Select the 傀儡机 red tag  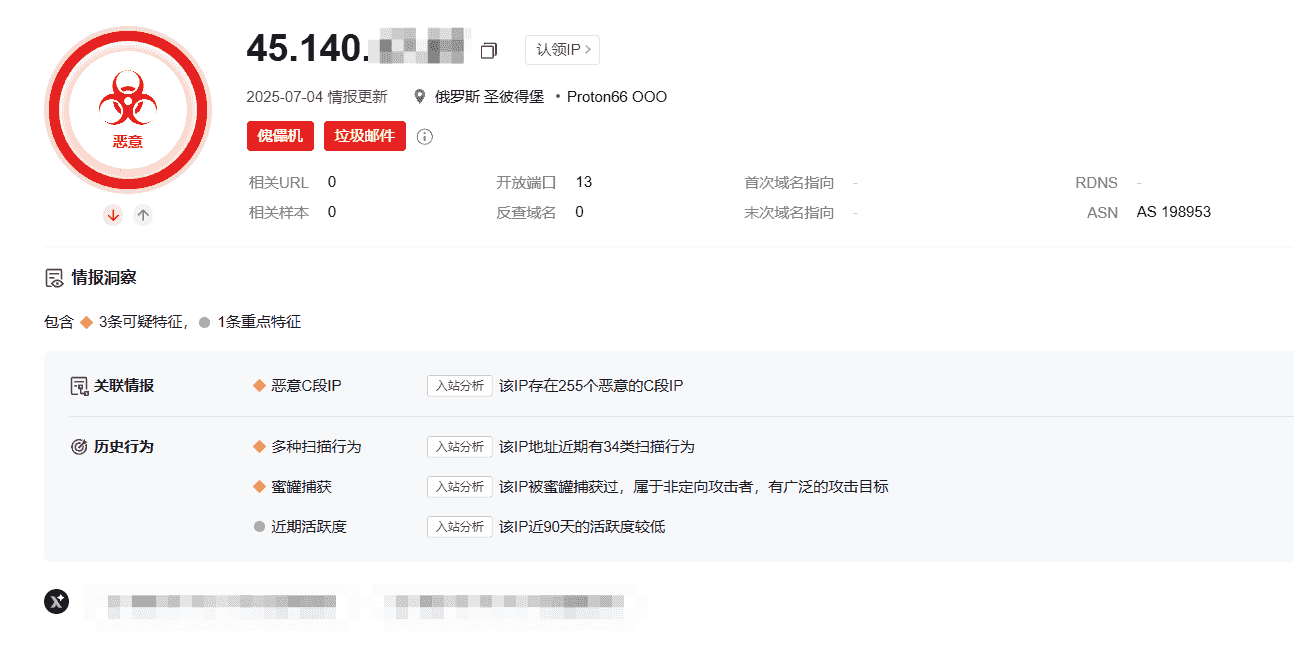pyautogui.click(x=280, y=136)
